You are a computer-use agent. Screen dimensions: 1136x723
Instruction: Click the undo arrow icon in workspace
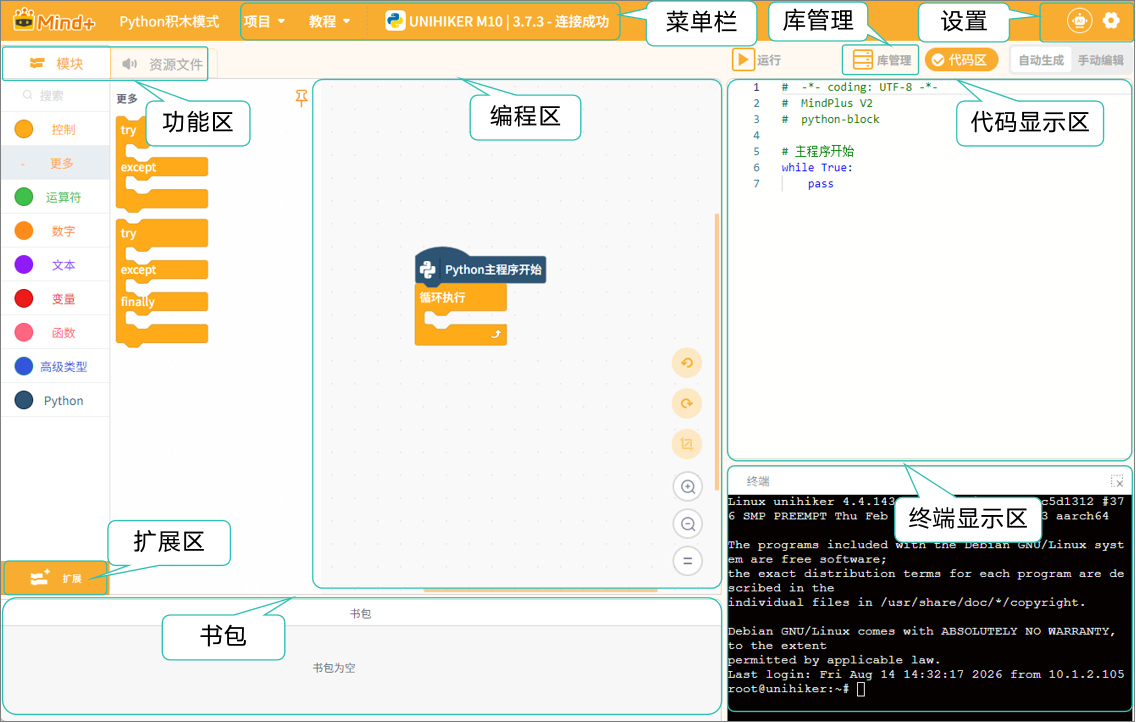[687, 363]
